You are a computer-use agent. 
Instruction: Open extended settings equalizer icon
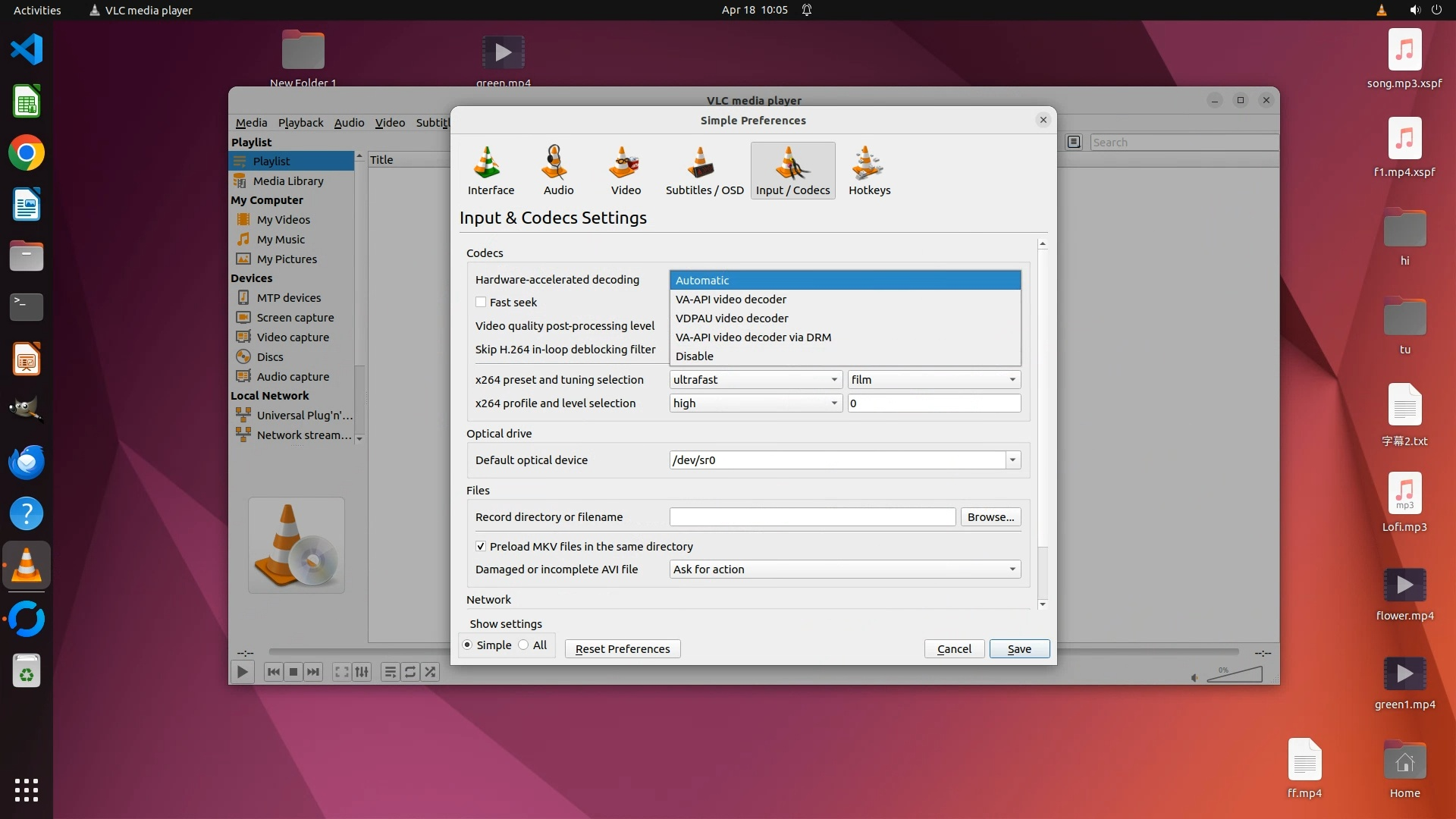point(362,672)
